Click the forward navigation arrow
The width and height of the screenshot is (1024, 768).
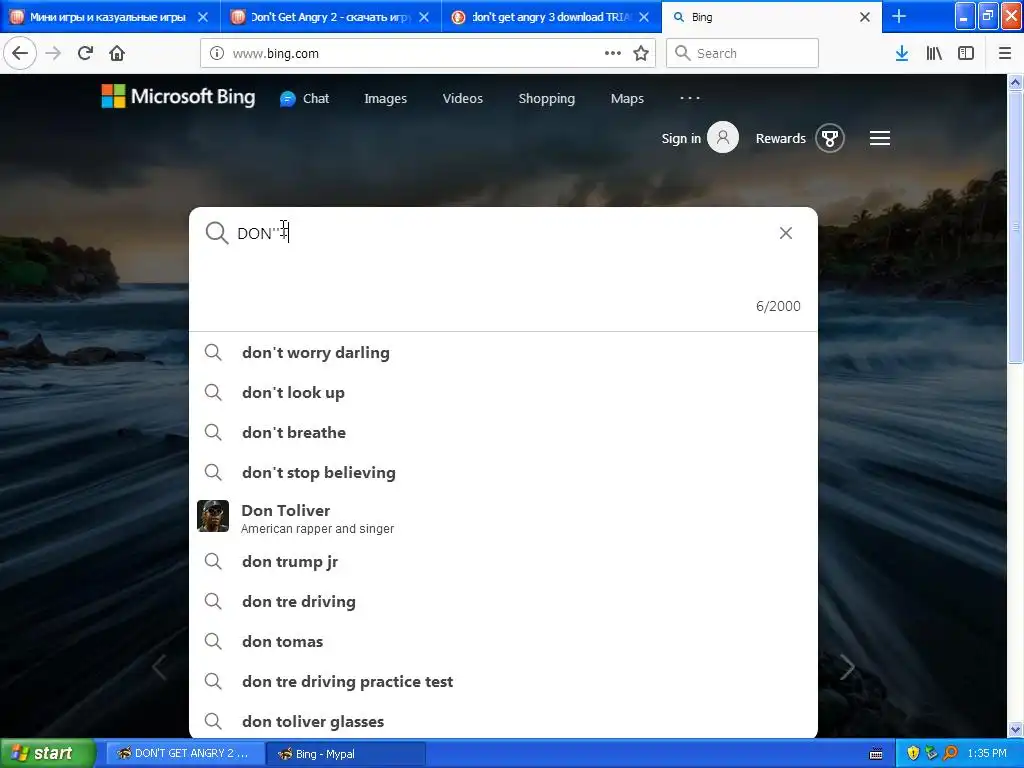click(x=54, y=53)
